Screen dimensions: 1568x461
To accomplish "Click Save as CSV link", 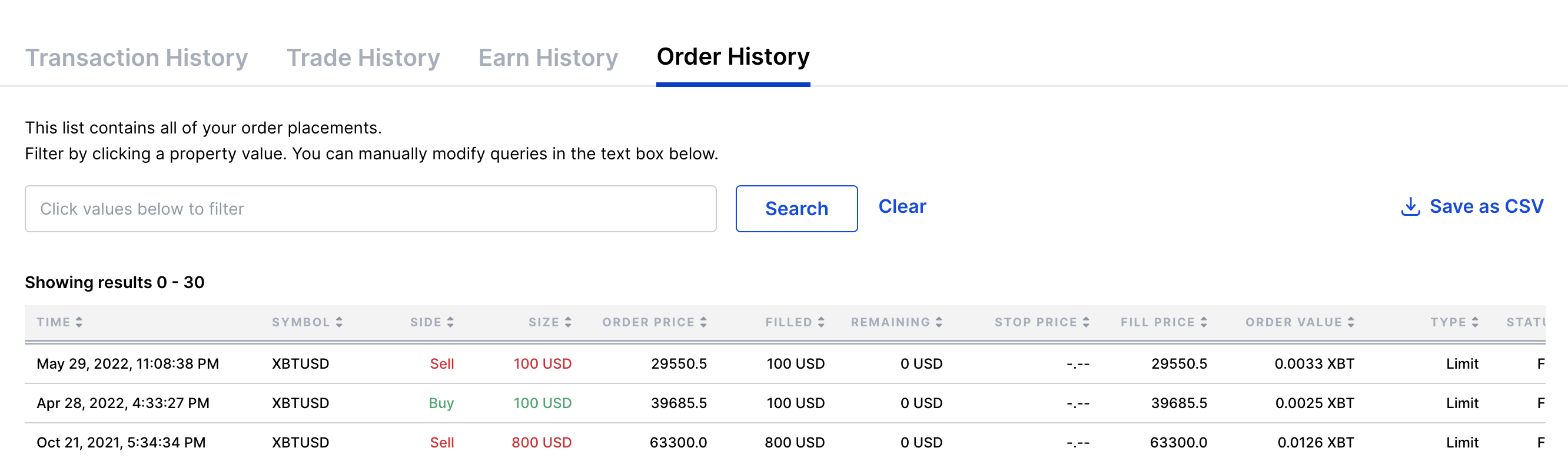I will coord(1486,207).
